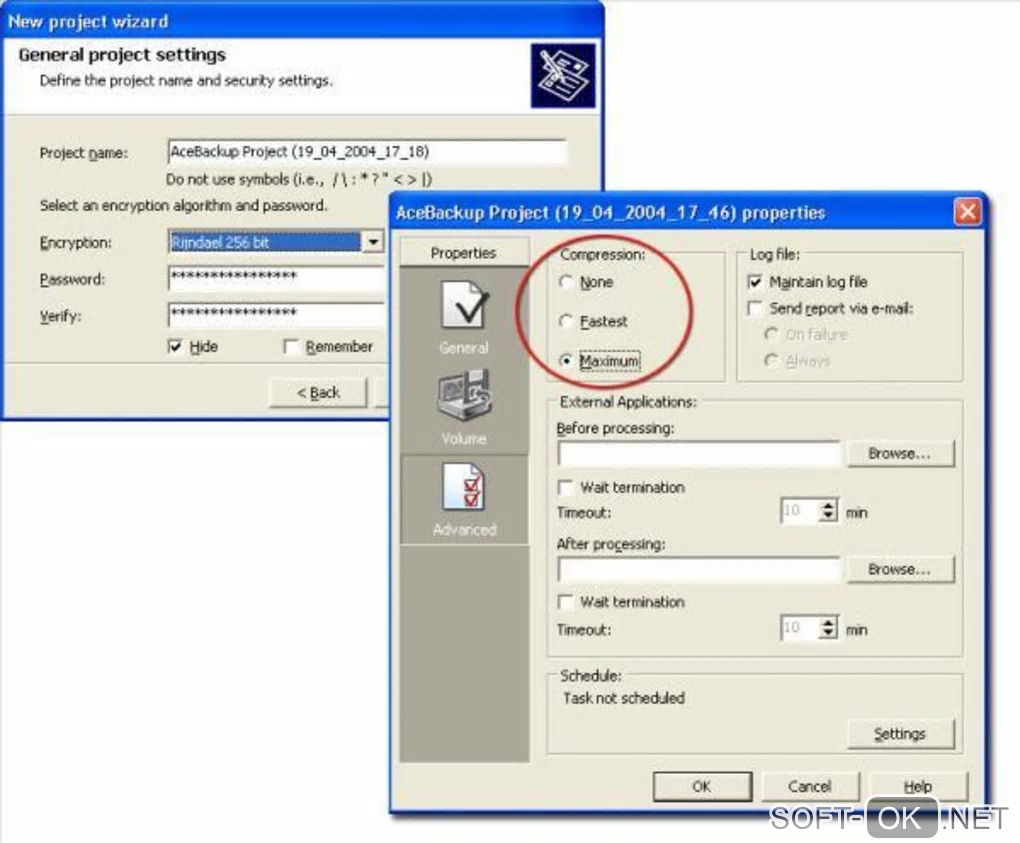Click 'Task not scheduled' text

coord(624,698)
